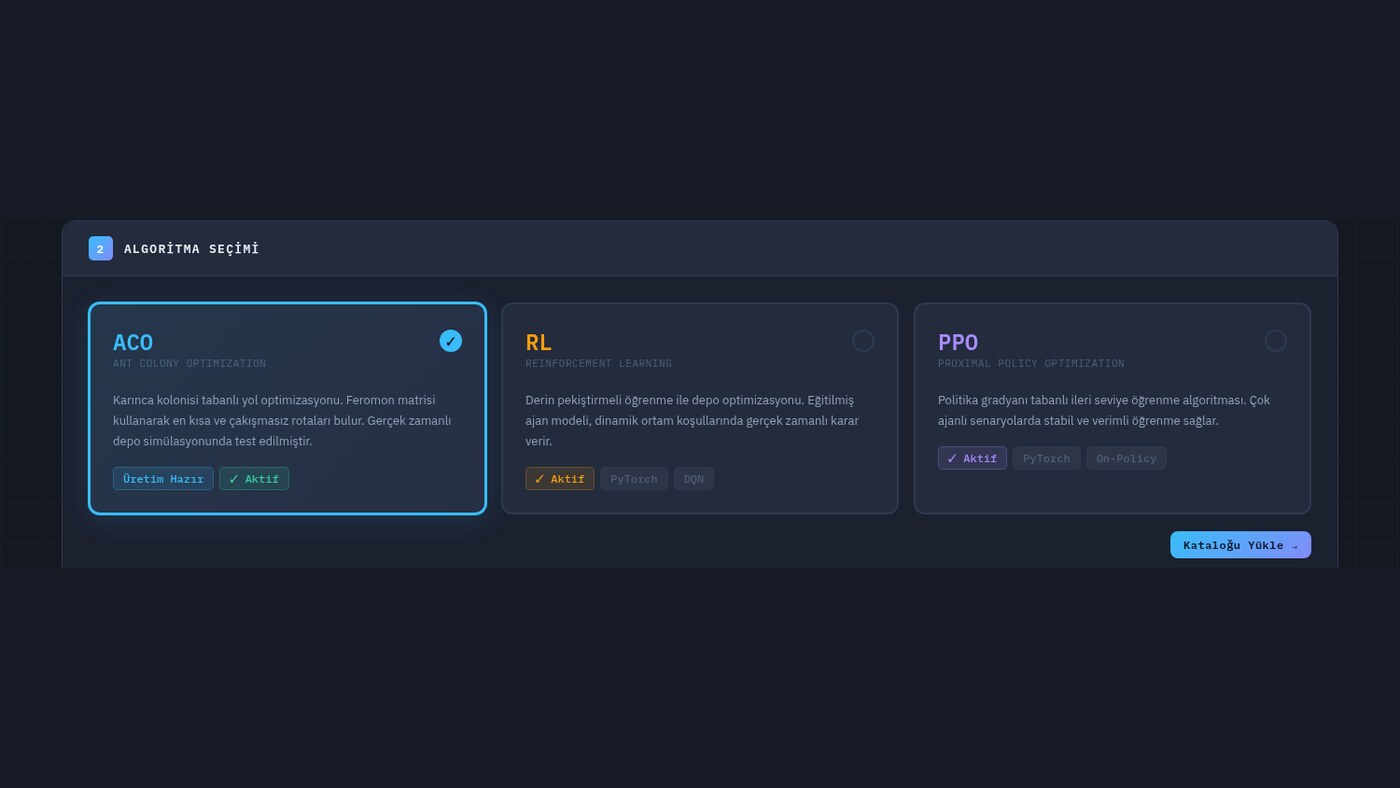Viewport: 1400px width, 788px height.
Task: Click the orange Aktif tag on RL
Action: (x=560, y=479)
